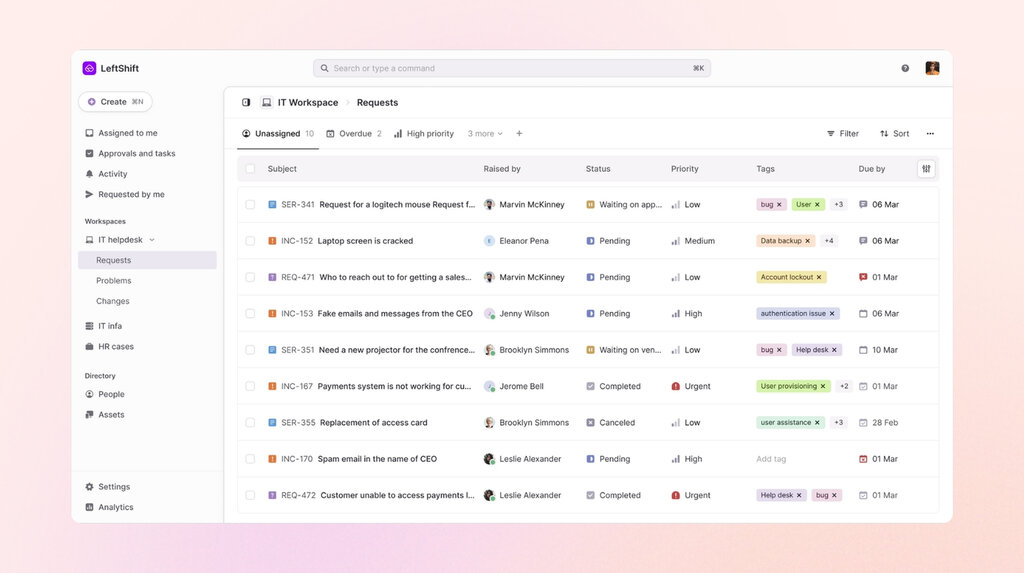1024x573 pixels.
Task: Toggle the sidebar collapse icon
Action: (246, 102)
